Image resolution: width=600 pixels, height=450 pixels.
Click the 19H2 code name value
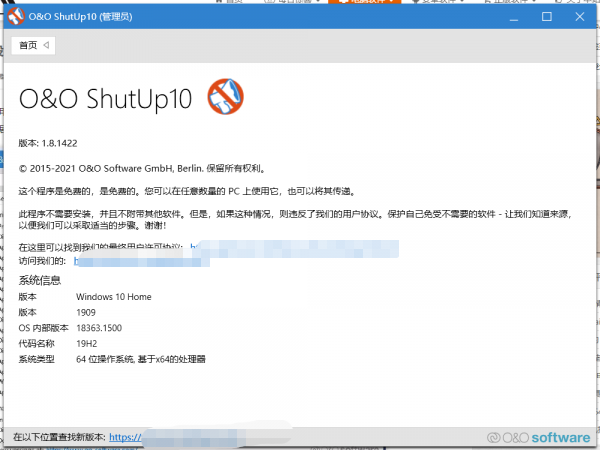point(87,344)
